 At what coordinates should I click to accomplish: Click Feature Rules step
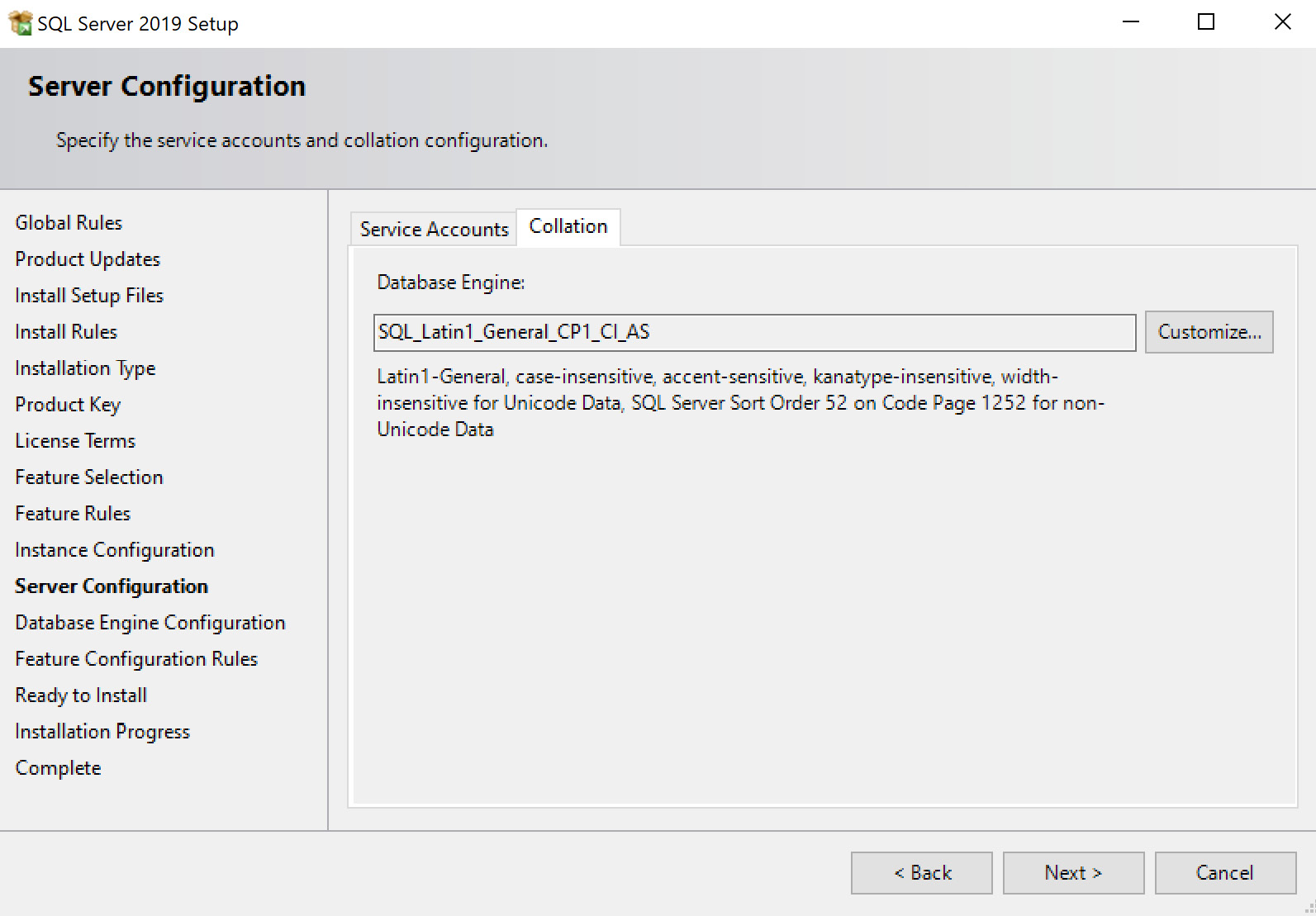point(73,514)
